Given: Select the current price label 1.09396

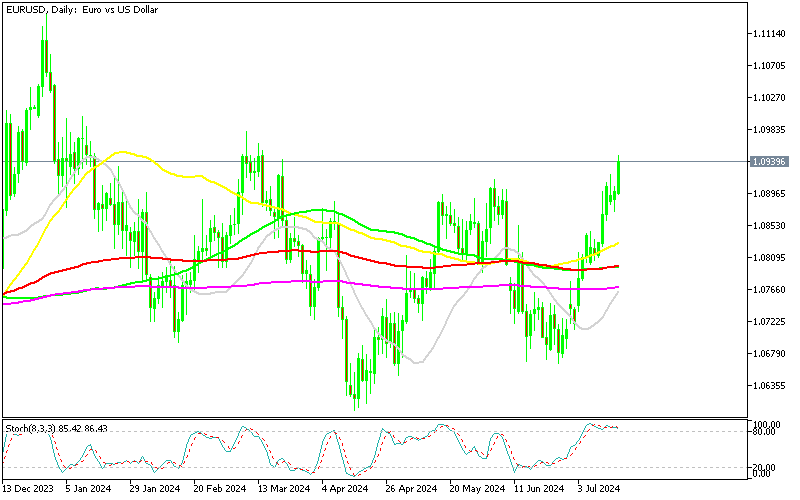Looking at the screenshot, I should (771, 161).
